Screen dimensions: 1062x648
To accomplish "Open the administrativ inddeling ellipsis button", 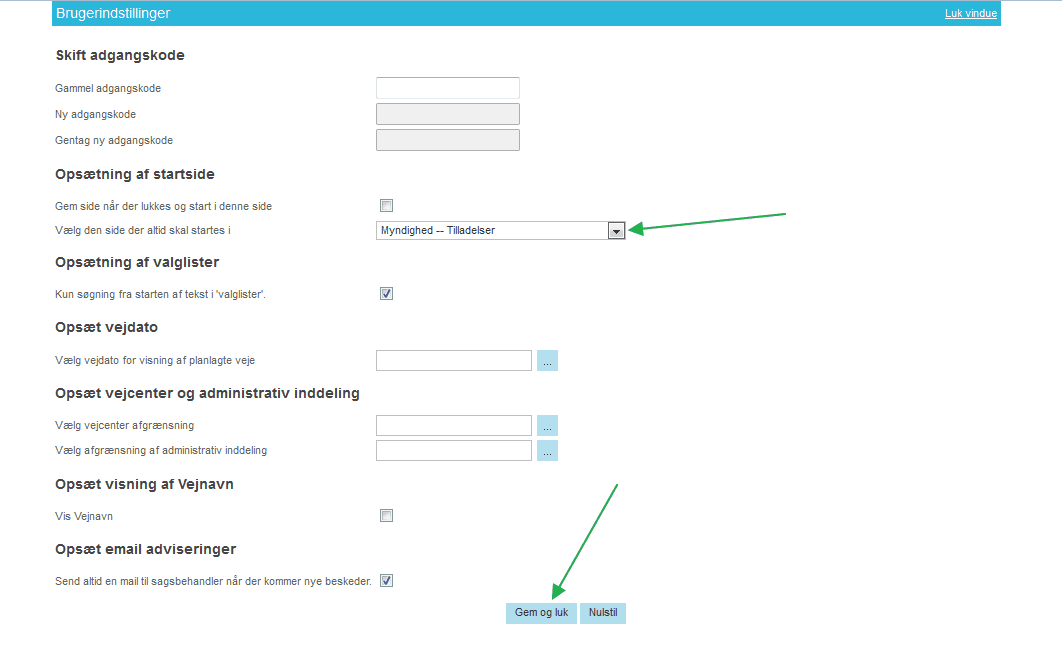I will point(547,451).
